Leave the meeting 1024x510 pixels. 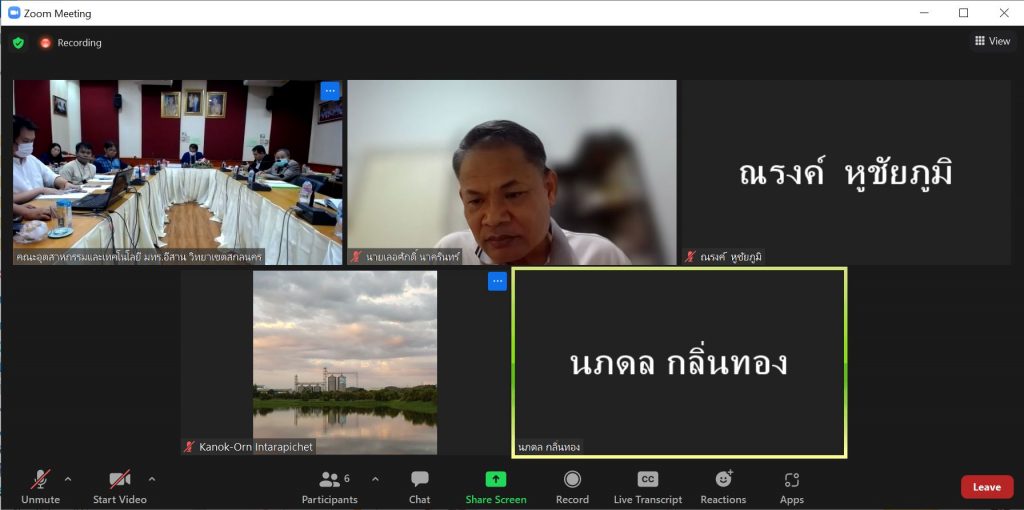(x=986, y=487)
